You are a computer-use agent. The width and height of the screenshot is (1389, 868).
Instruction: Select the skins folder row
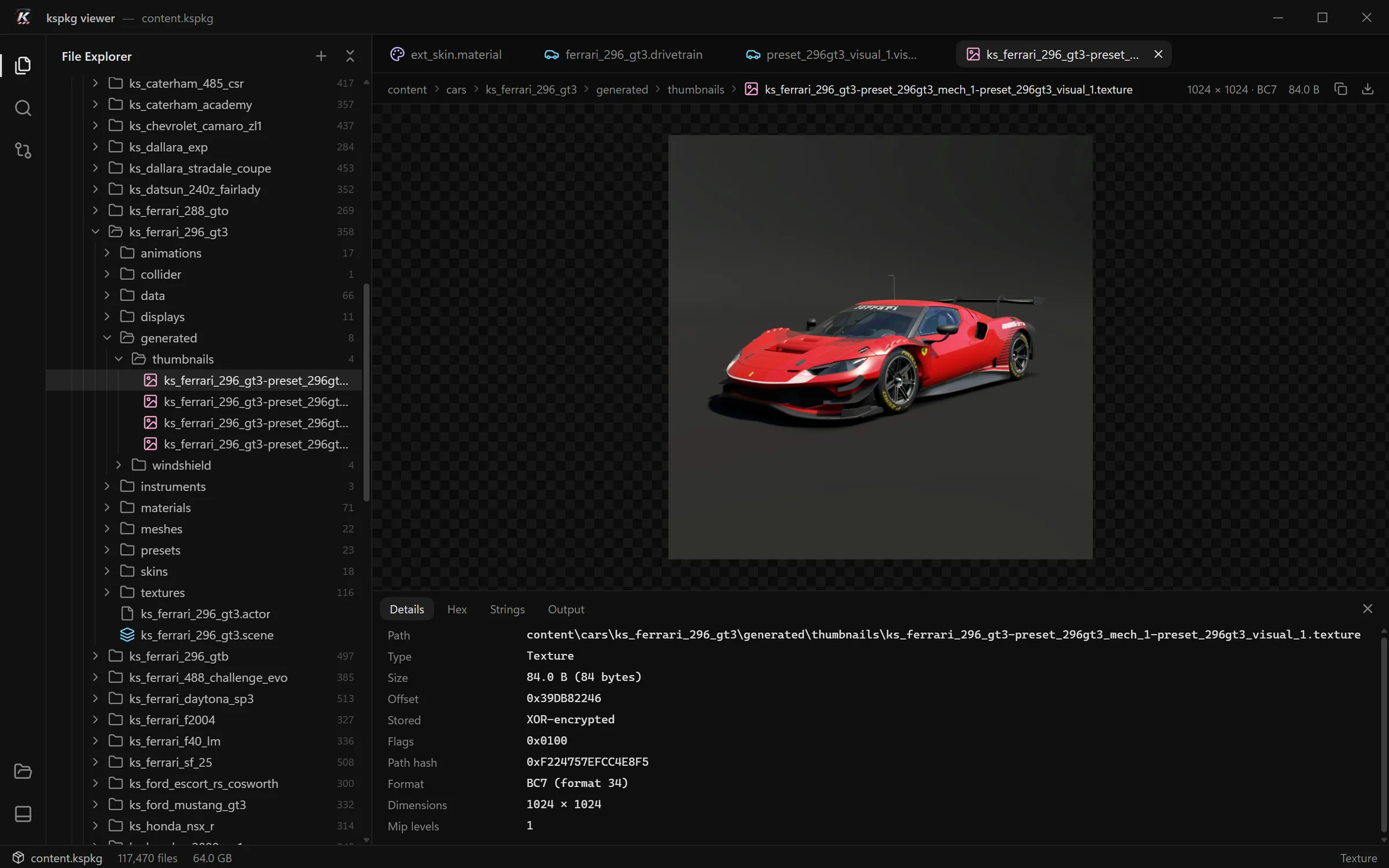pos(204,571)
